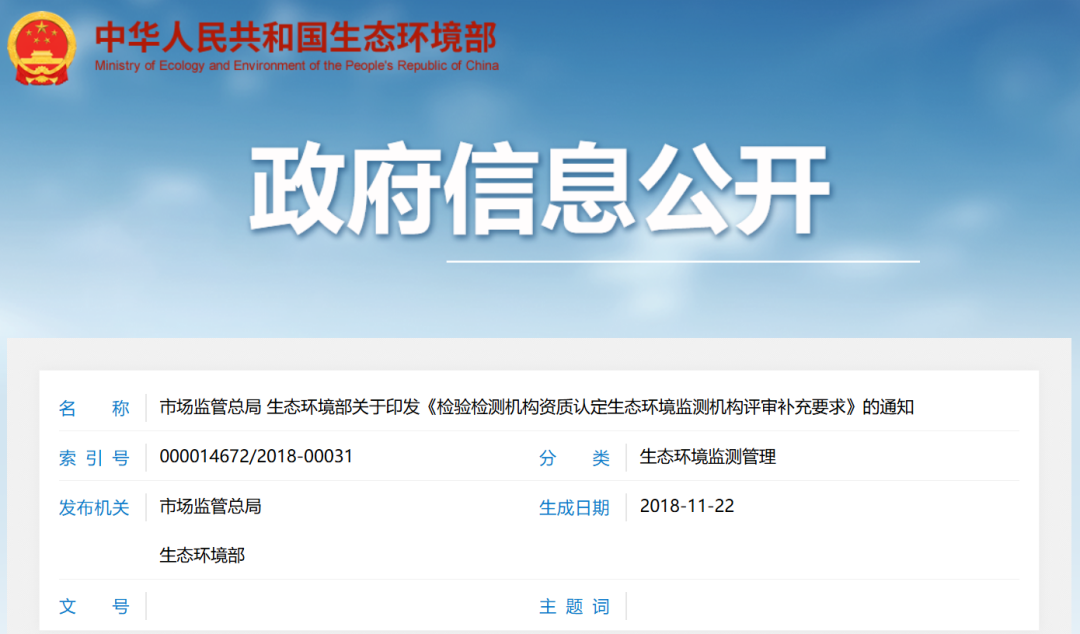Select the date 2018-11-22

[x=687, y=506]
